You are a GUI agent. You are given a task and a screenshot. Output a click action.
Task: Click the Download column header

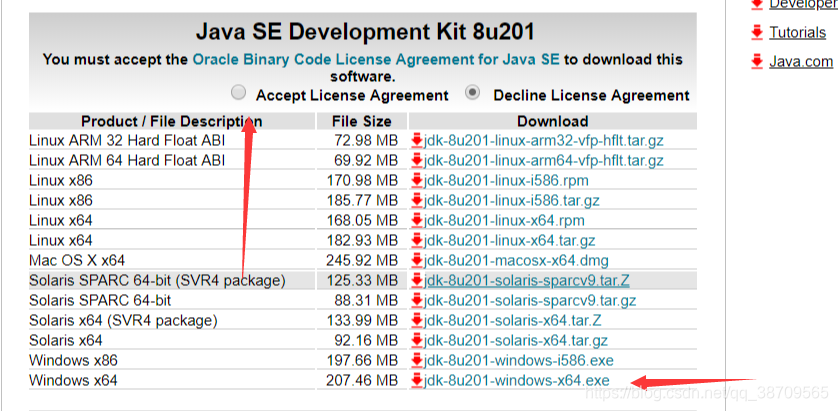553,121
